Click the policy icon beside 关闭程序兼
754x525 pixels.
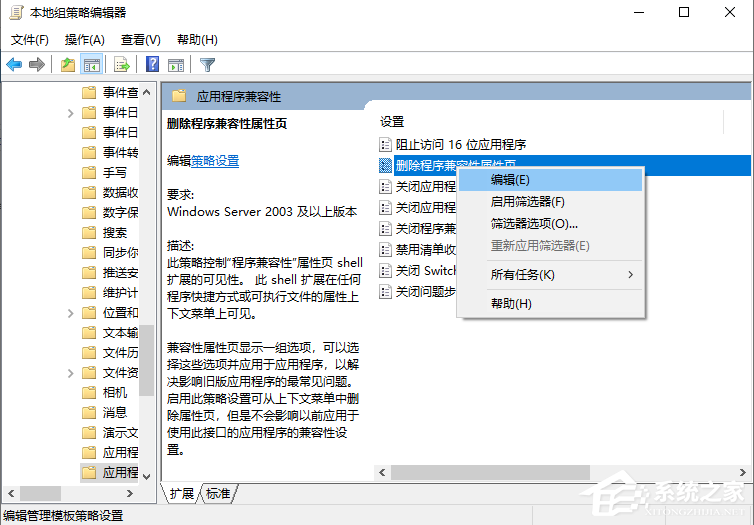coord(385,228)
